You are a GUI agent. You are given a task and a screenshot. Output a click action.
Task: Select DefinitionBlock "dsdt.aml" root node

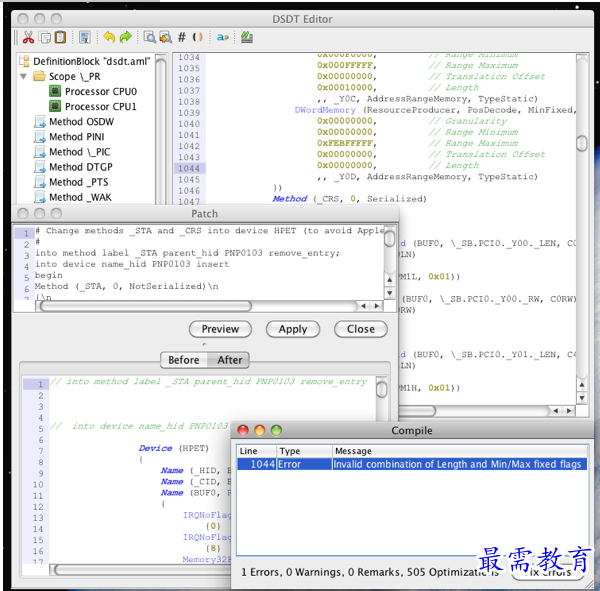click(x=91, y=61)
